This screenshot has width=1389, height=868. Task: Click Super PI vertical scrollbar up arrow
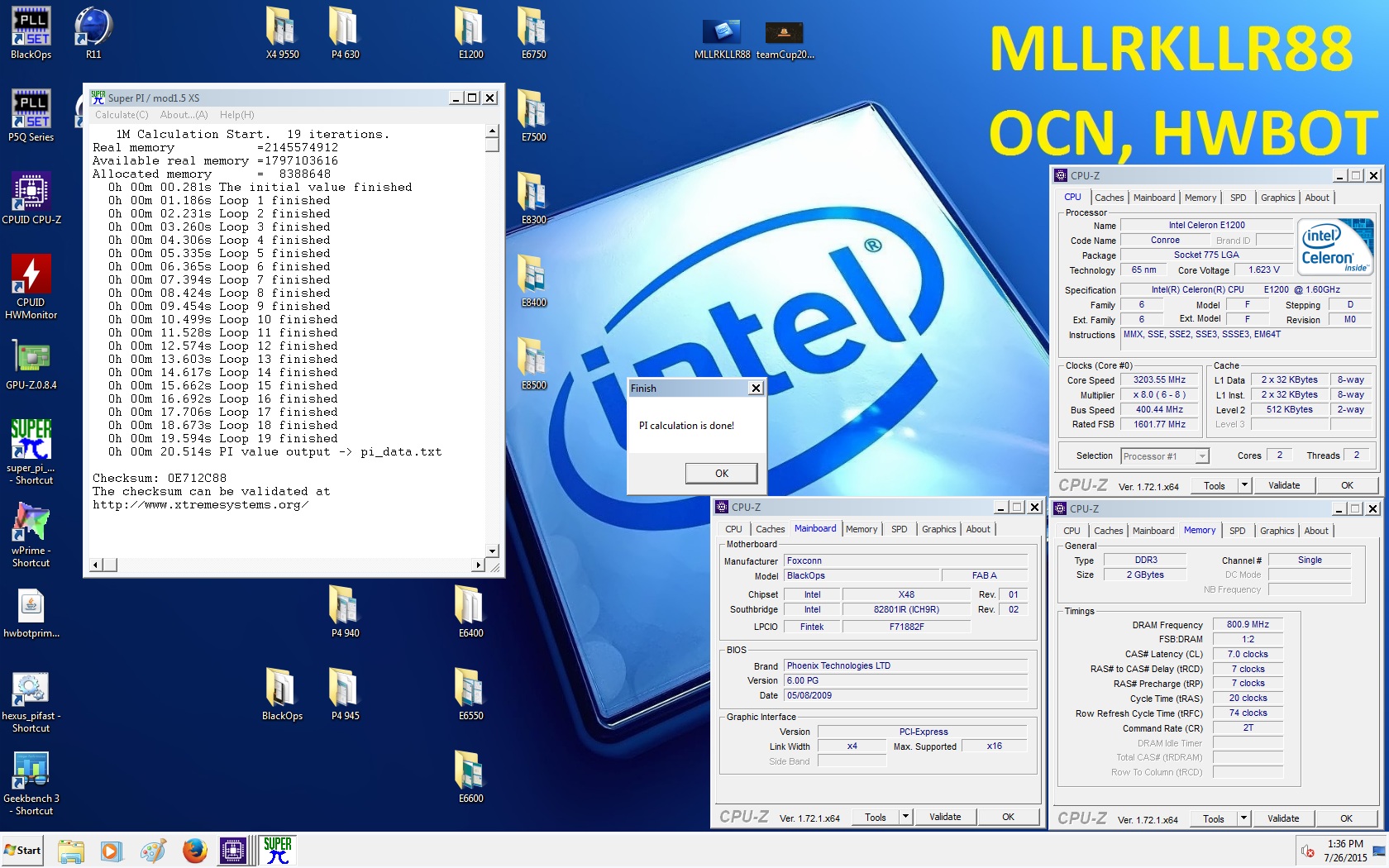pyautogui.click(x=492, y=131)
